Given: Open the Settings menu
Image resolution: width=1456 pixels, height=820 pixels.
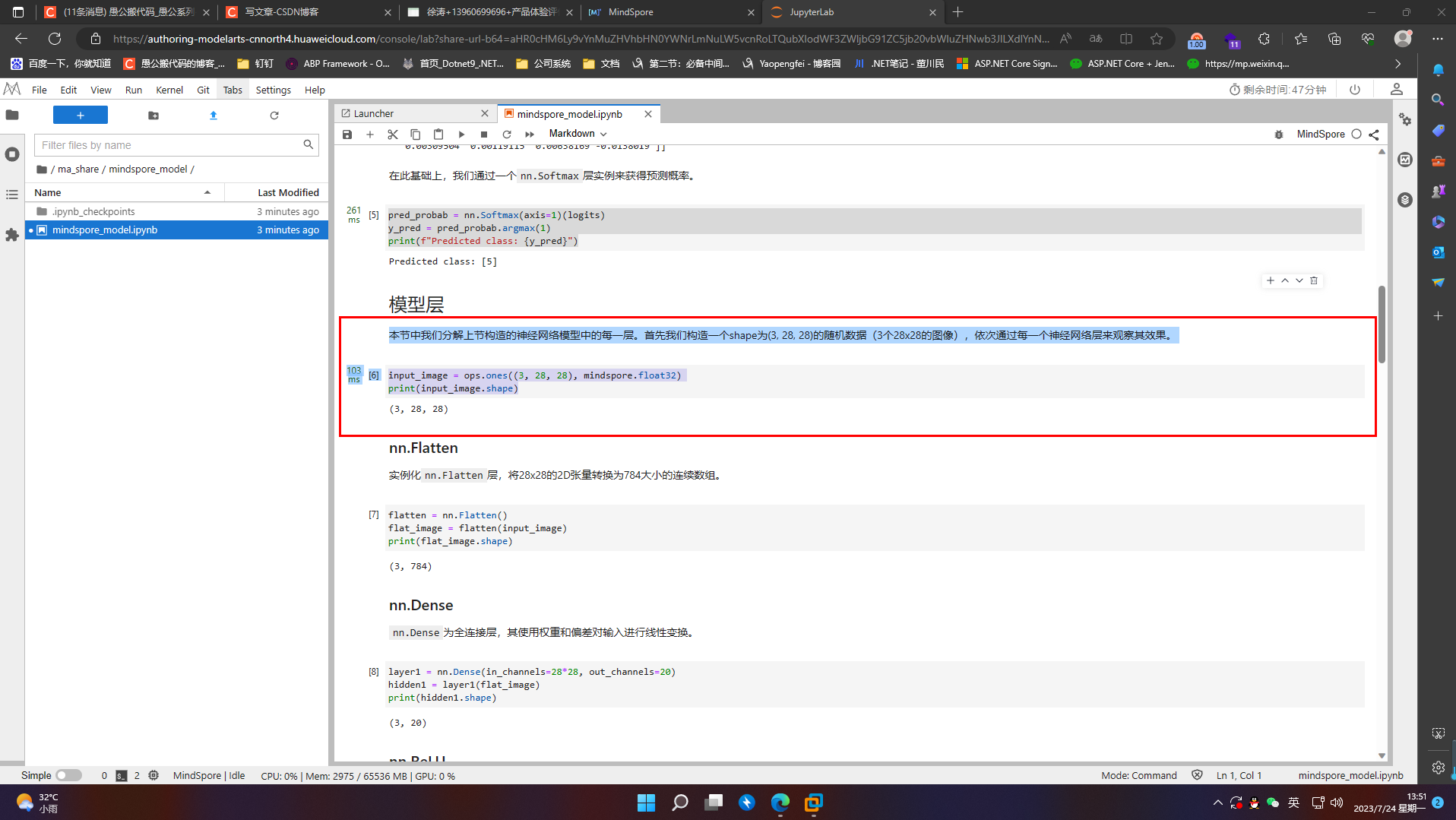Looking at the screenshot, I should click(x=273, y=90).
